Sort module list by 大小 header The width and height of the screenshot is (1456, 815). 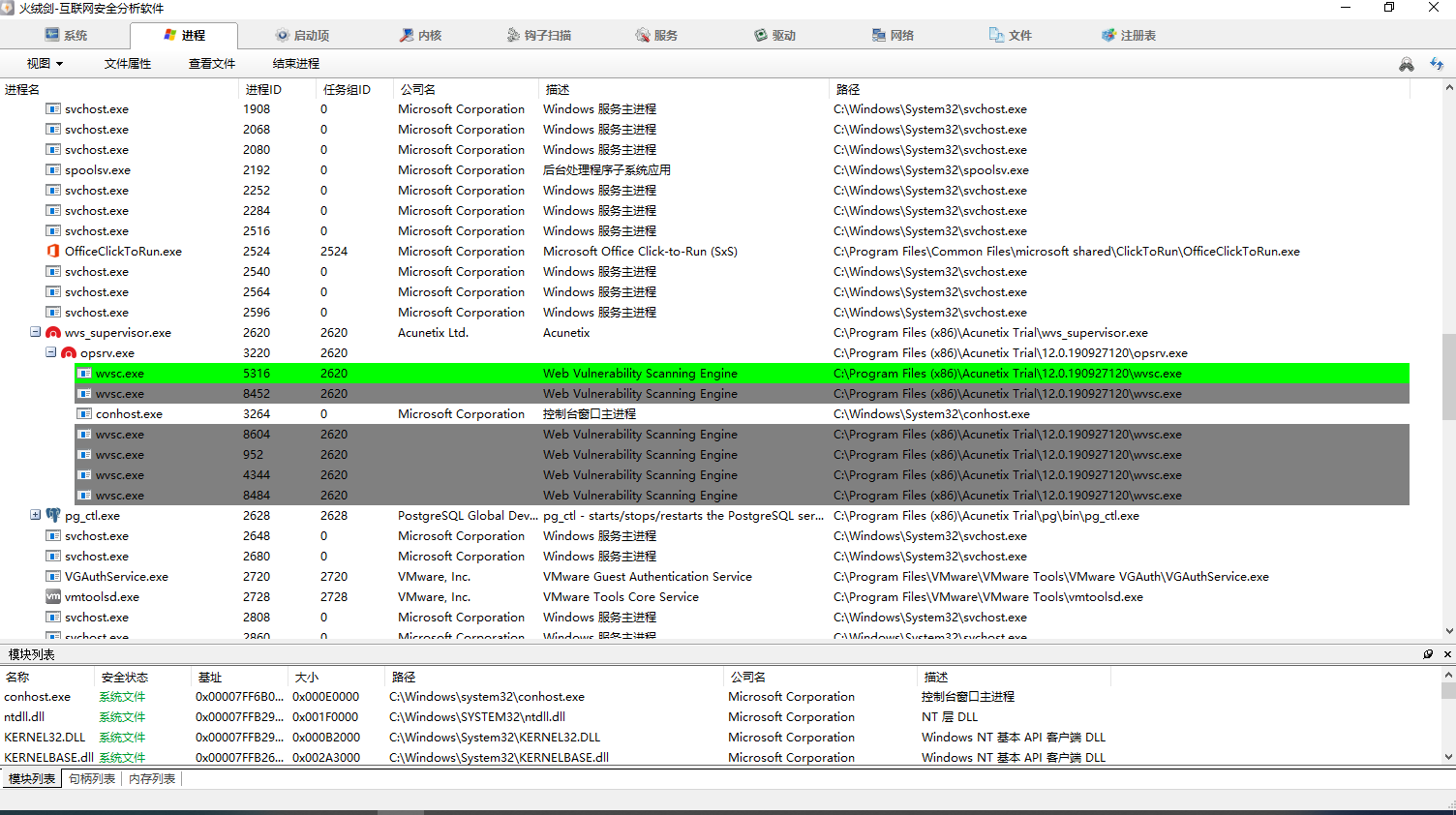click(336, 678)
